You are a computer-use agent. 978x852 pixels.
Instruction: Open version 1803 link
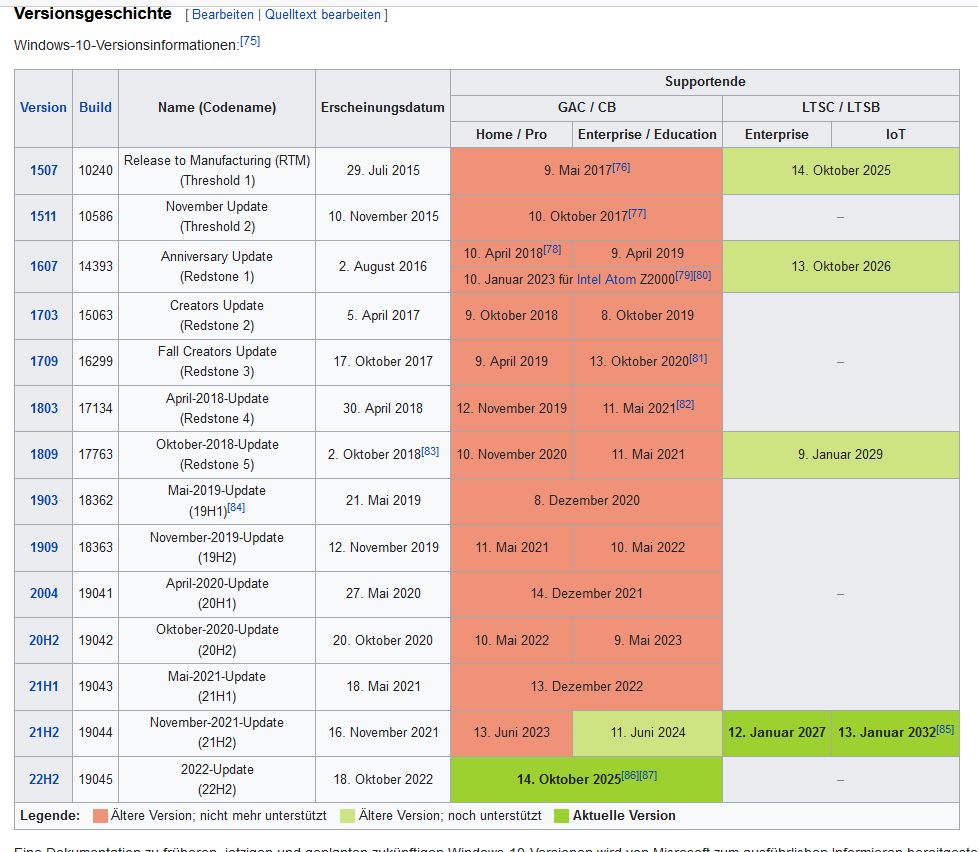coord(44,408)
